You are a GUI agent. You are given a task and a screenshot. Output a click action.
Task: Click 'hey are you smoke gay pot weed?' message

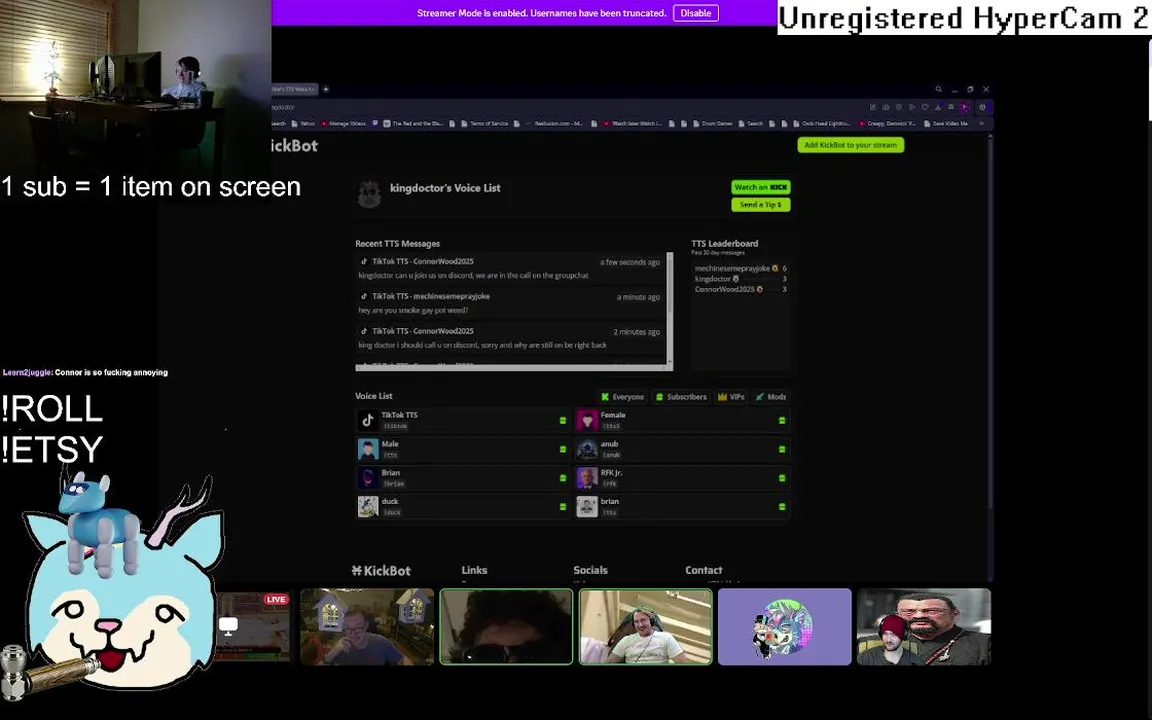click(x=413, y=310)
